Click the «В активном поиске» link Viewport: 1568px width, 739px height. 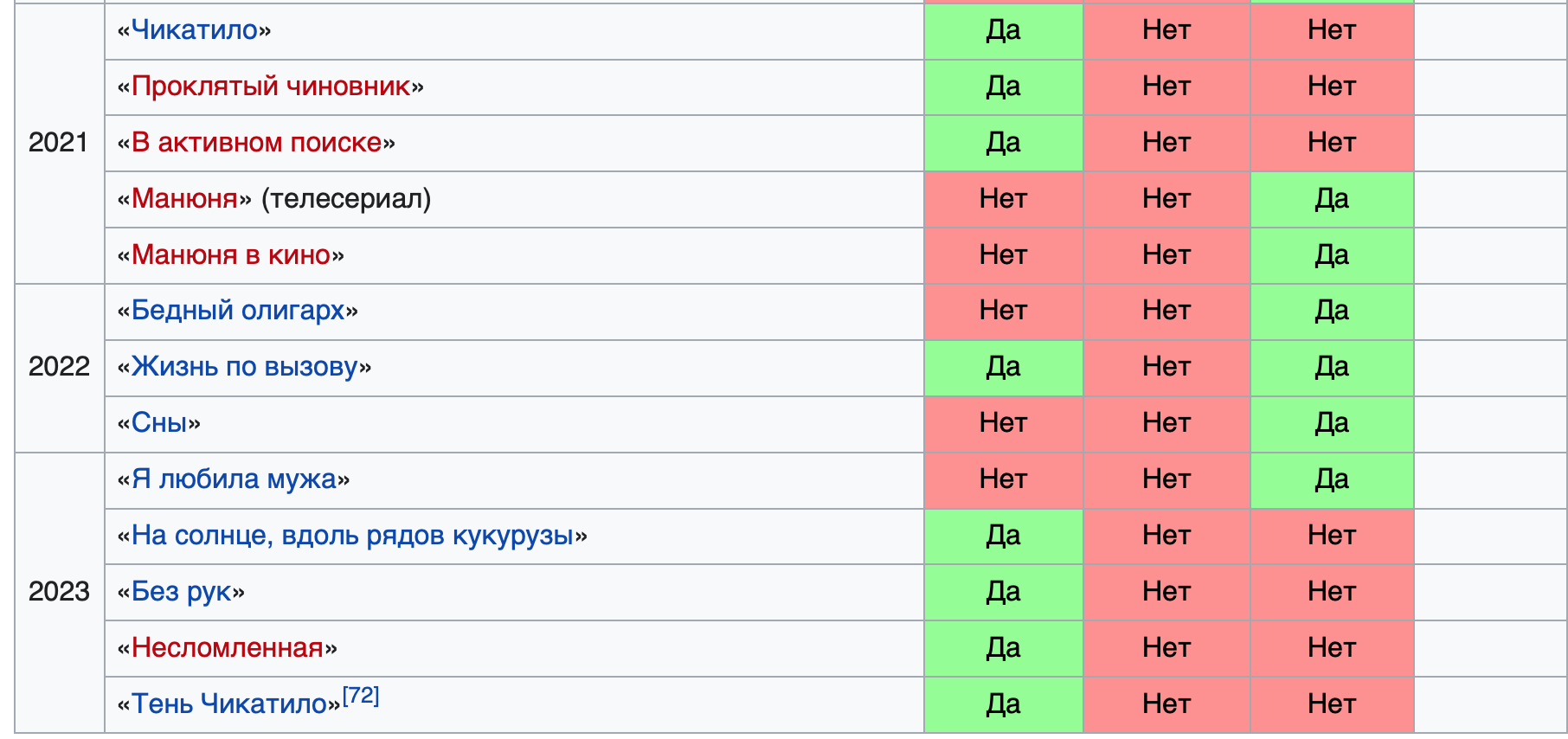coord(256,143)
